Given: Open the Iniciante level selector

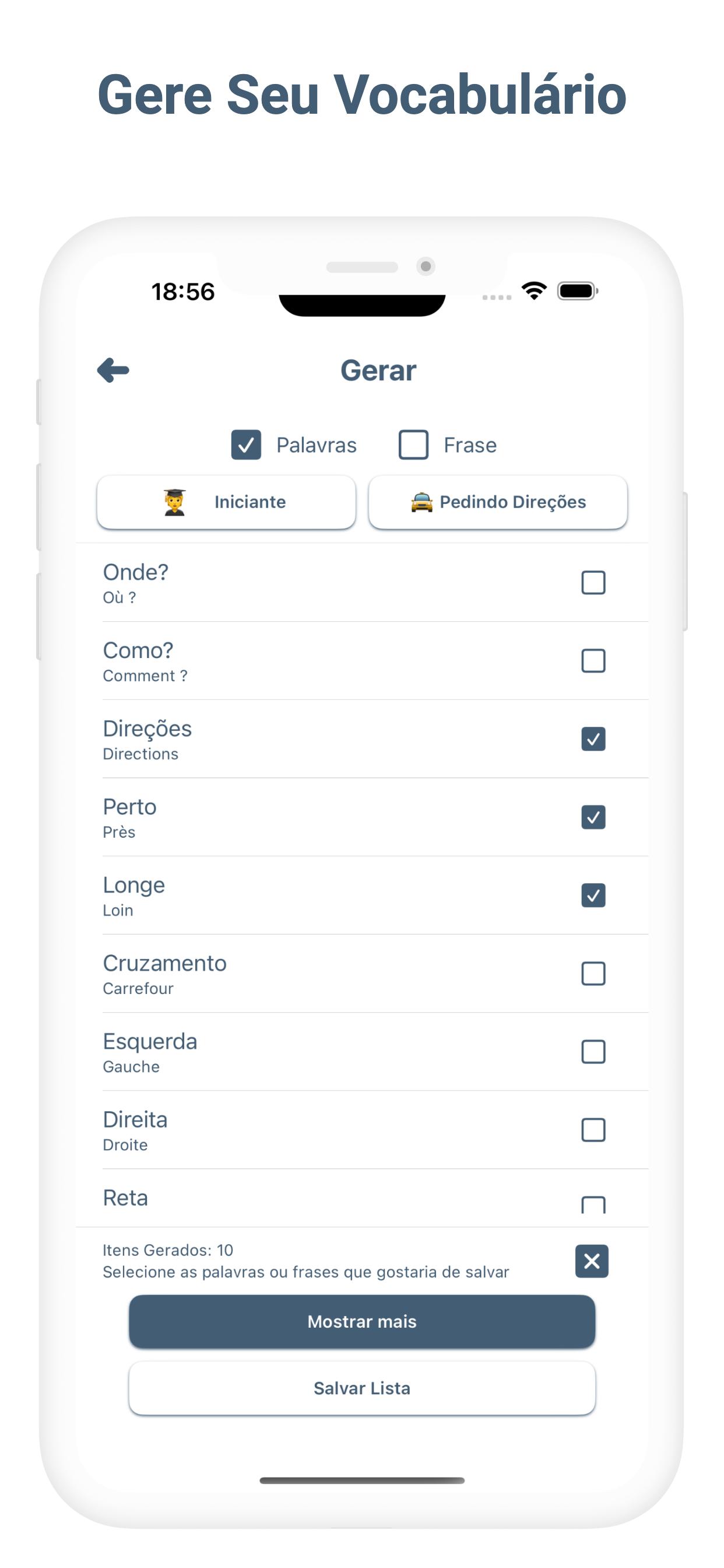Looking at the screenshot, I should (x=226, y=502).
